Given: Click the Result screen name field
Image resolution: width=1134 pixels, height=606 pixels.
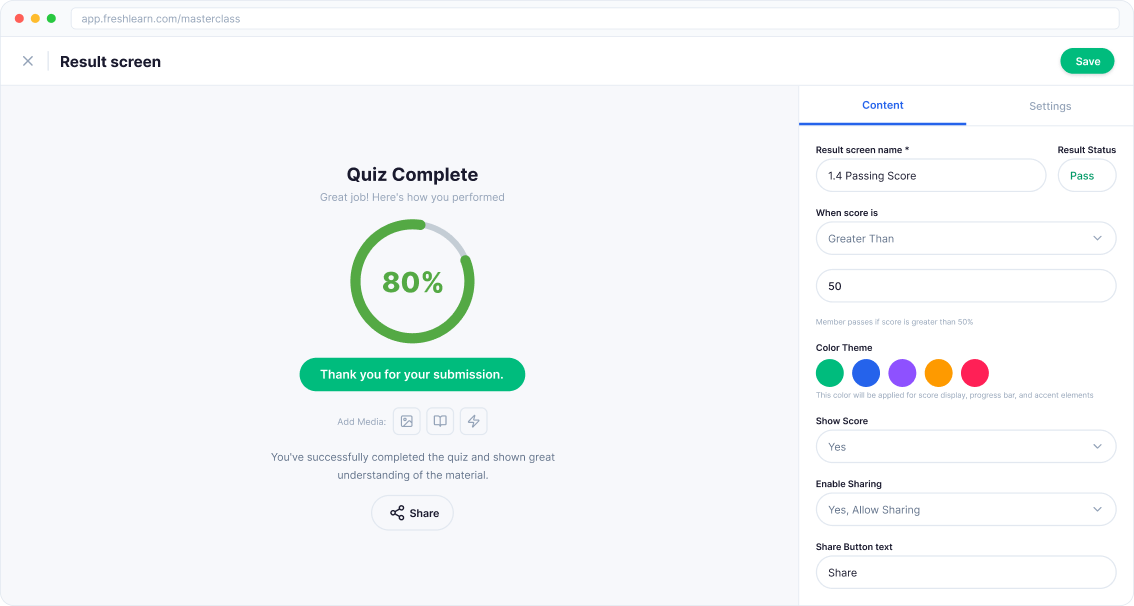Looking at the screenshot, I should tap(930, 175).
